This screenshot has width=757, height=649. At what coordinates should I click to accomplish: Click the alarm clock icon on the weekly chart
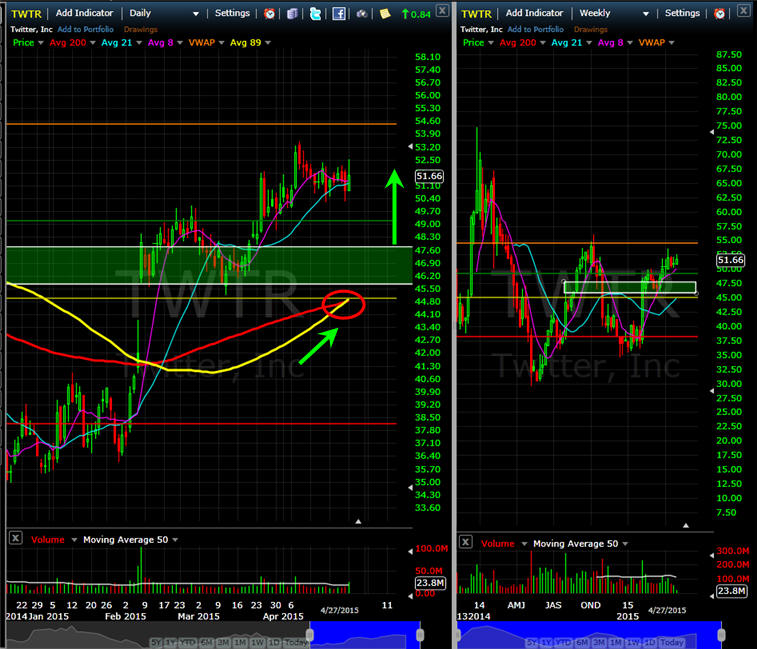point(719,14)
